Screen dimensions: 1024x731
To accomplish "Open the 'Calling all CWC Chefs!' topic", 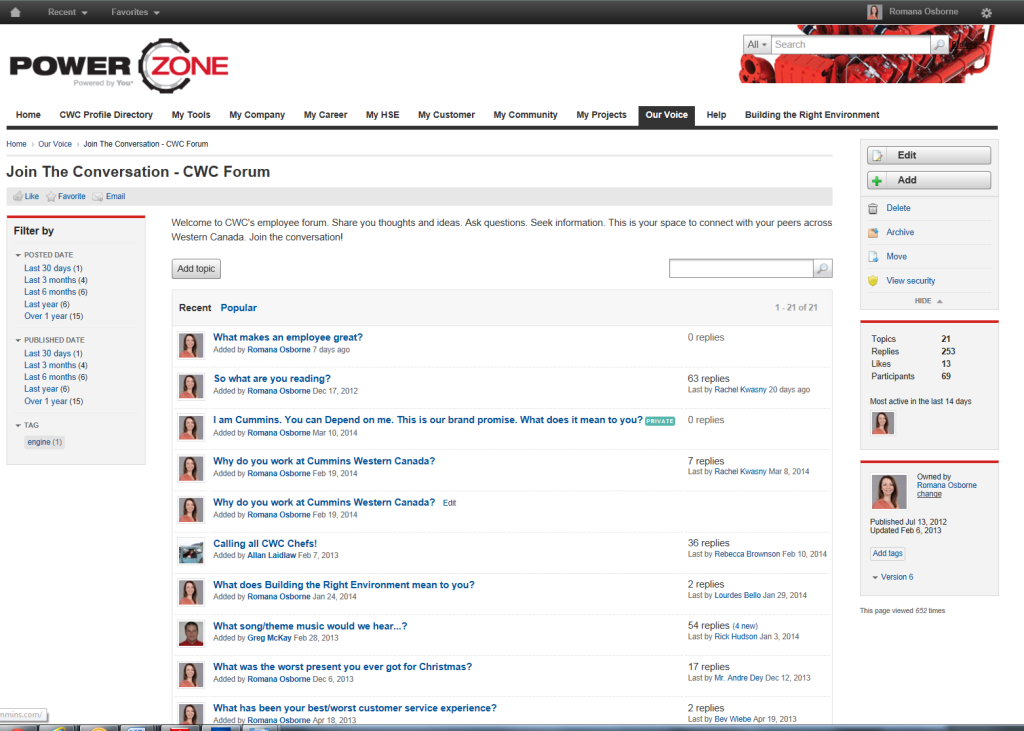I will coord(264,544).
